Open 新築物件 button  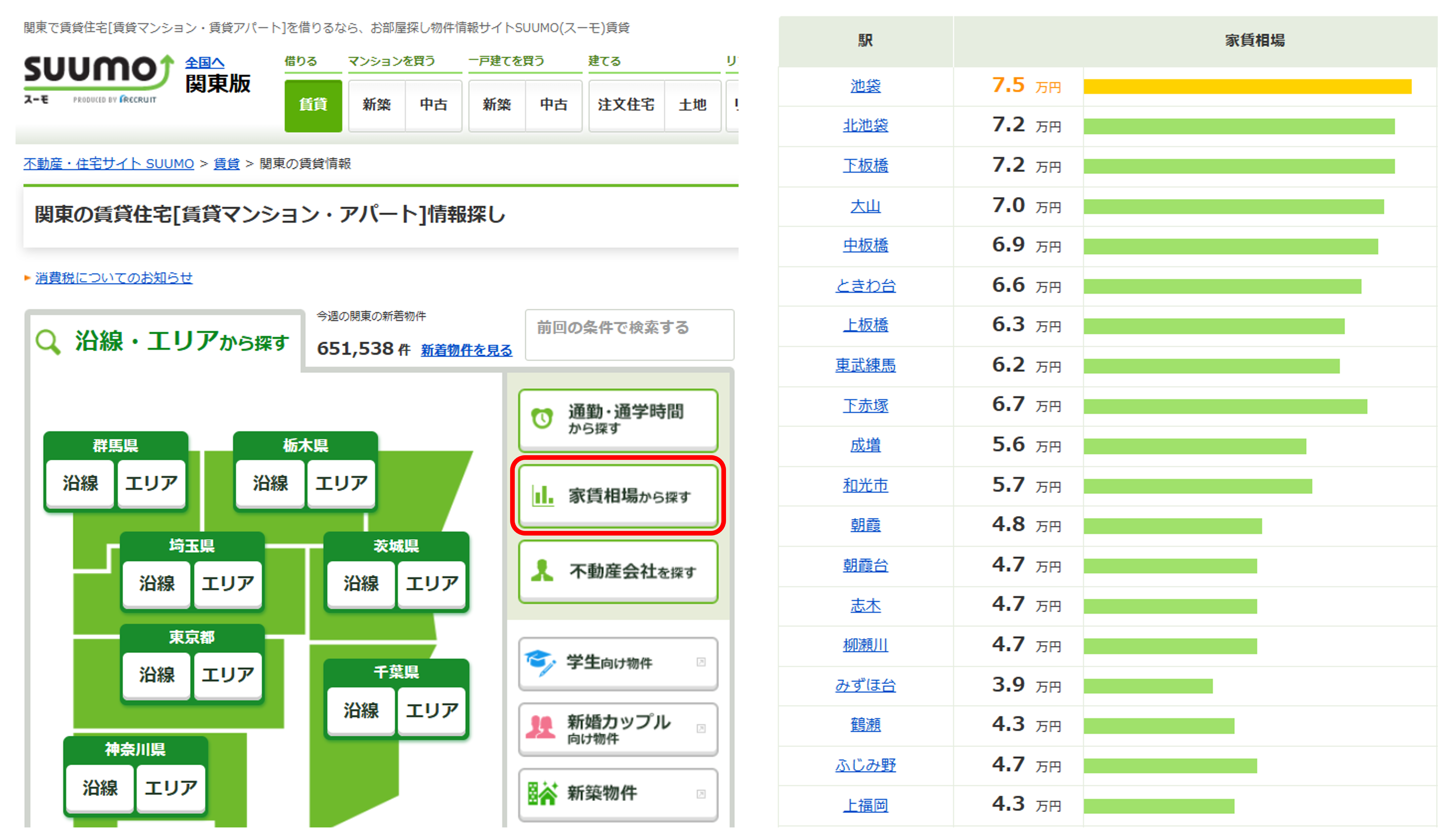pos(618,794)
